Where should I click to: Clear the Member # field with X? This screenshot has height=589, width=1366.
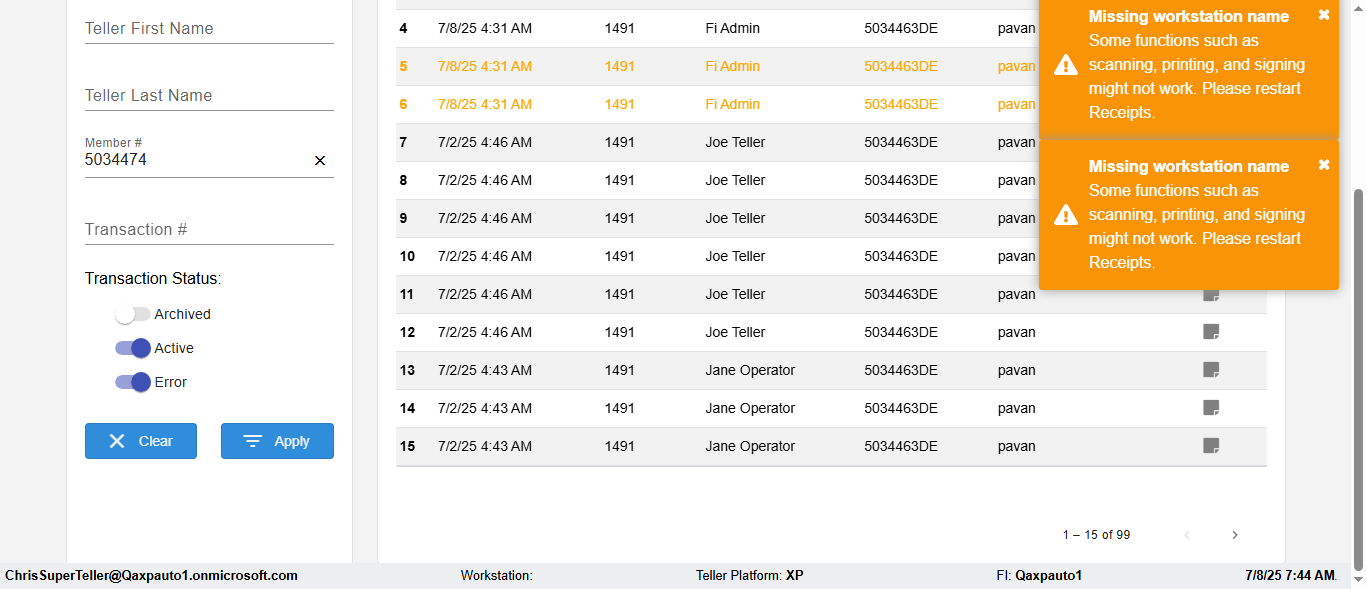pos(320,160)
